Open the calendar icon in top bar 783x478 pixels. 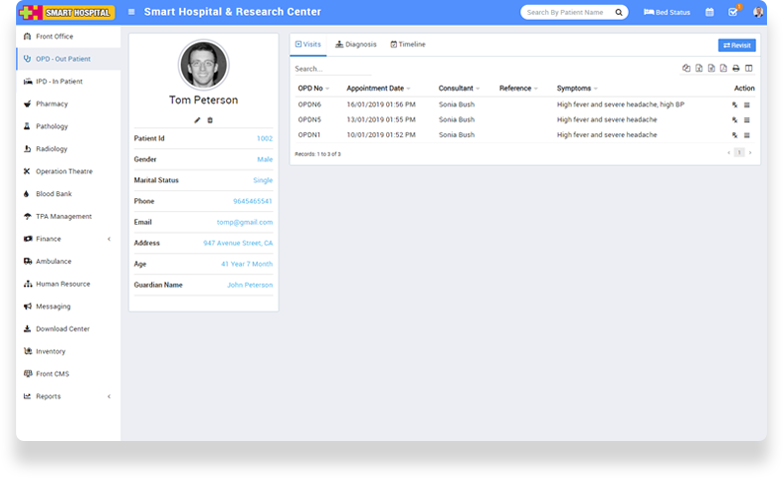pyautogui.click(x=709, y=12)
